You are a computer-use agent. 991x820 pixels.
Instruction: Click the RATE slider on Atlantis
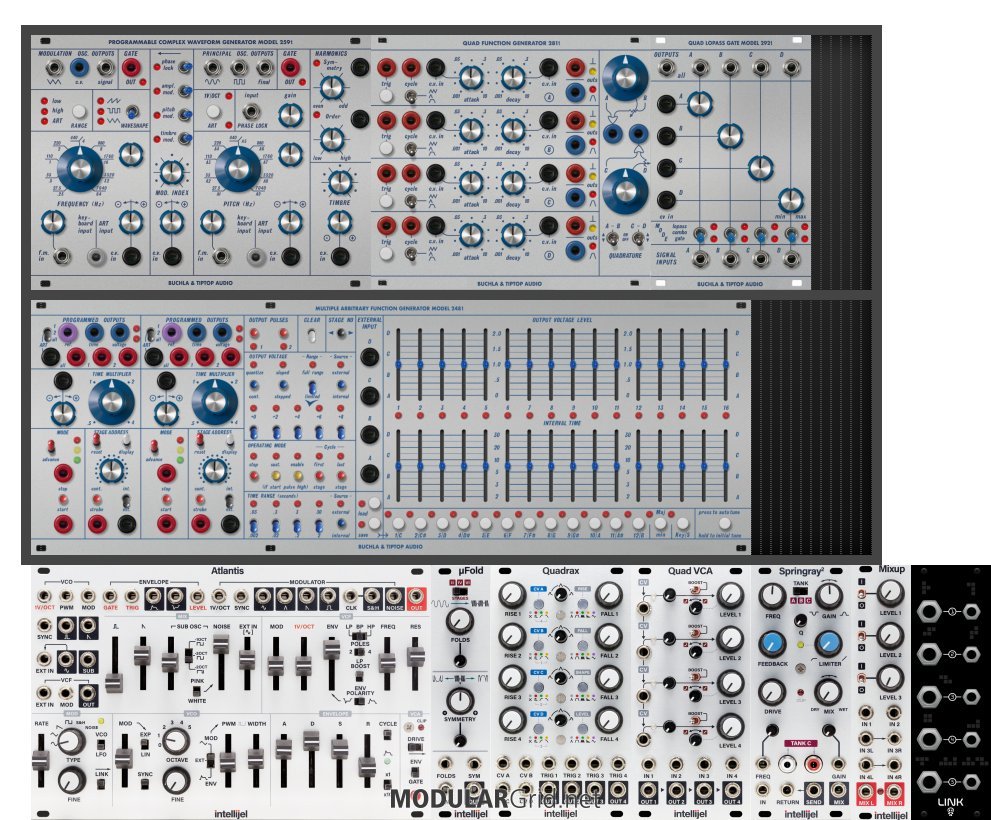pos(40,761)
